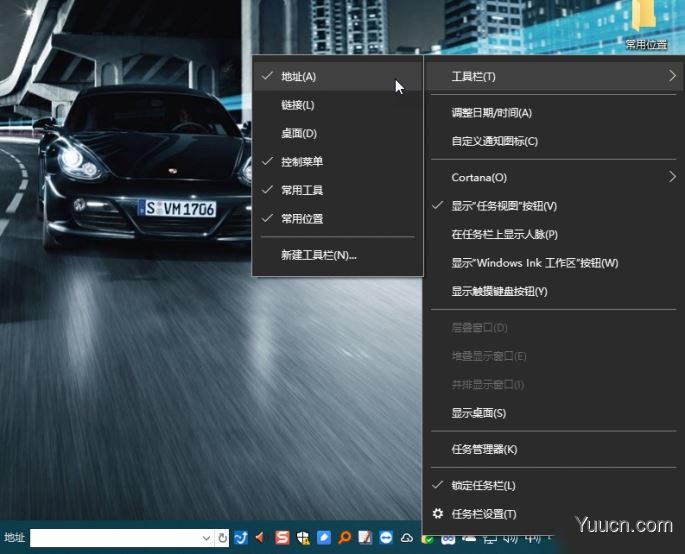The width and height of the screenshot is (685, 554).
Task: Enable the 桌面(D) toolbar
Action: (338, 133)
